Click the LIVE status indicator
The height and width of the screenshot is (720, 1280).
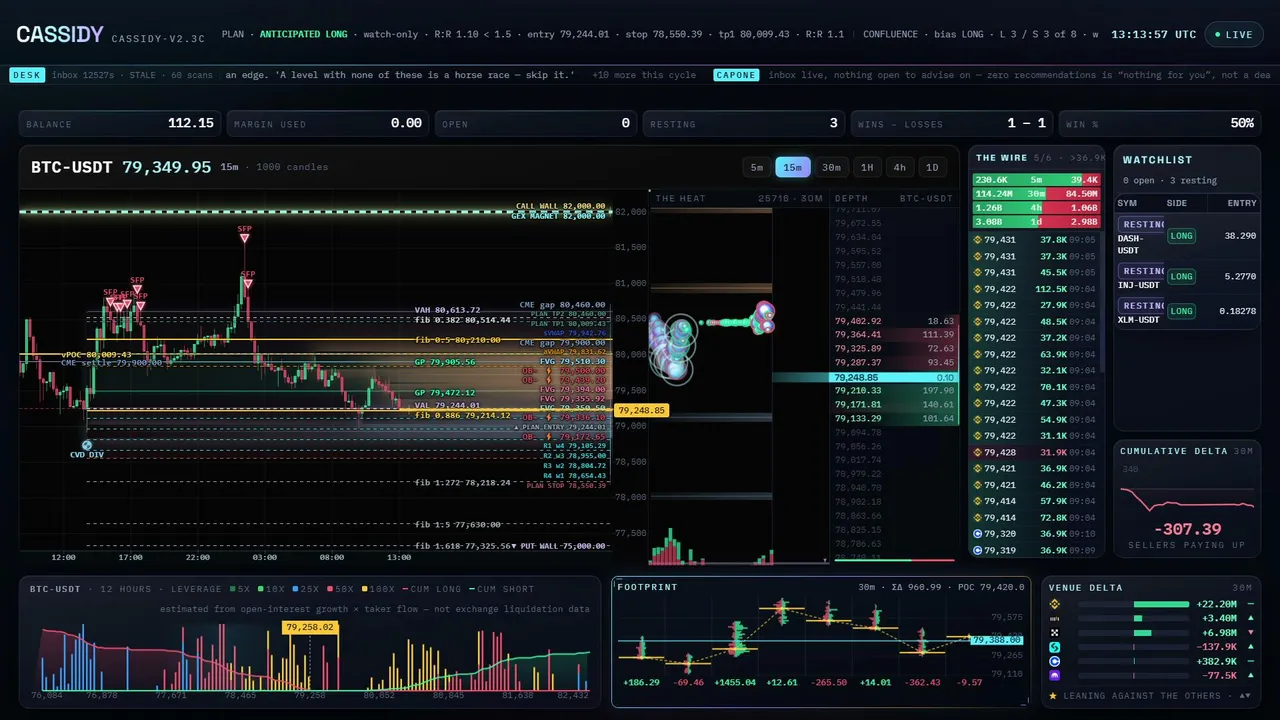1233,35
